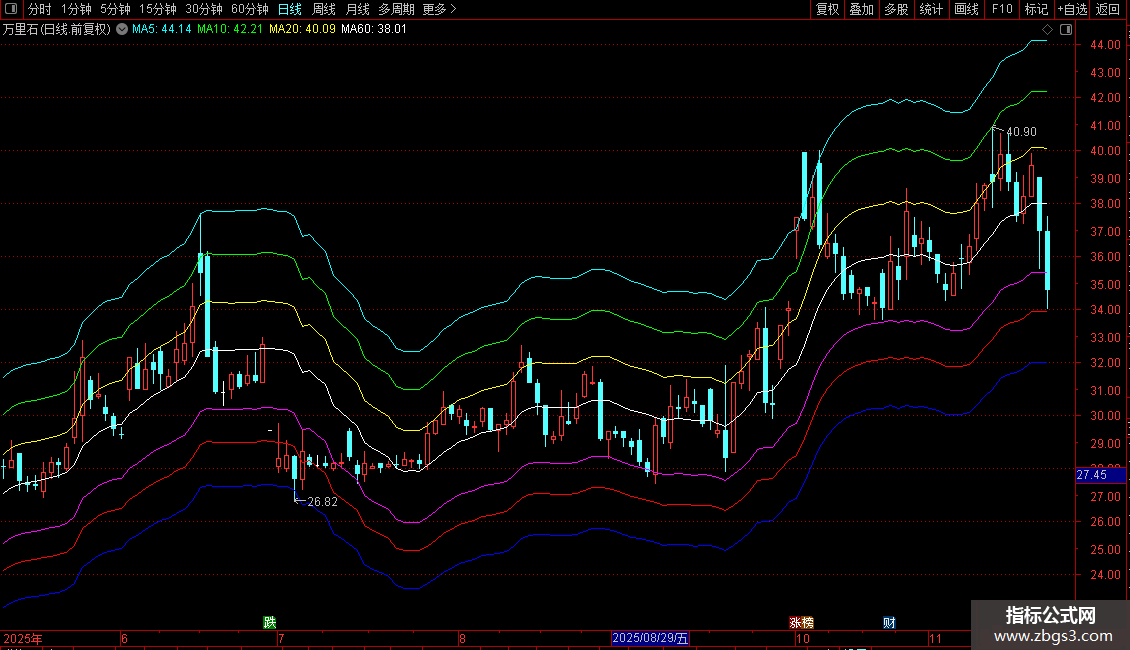This screenshot has width=1130, height=650.
Task: Click the 26.82 low price annotation
Action: 322,502
